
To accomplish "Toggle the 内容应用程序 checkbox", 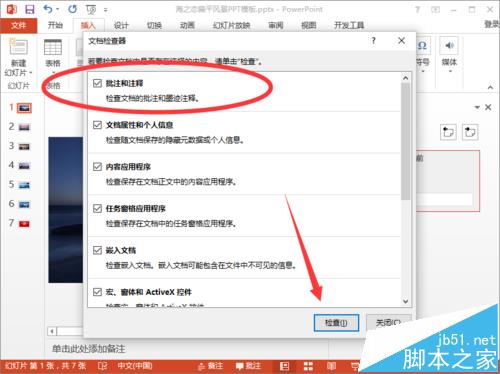I will pos(97,167).
